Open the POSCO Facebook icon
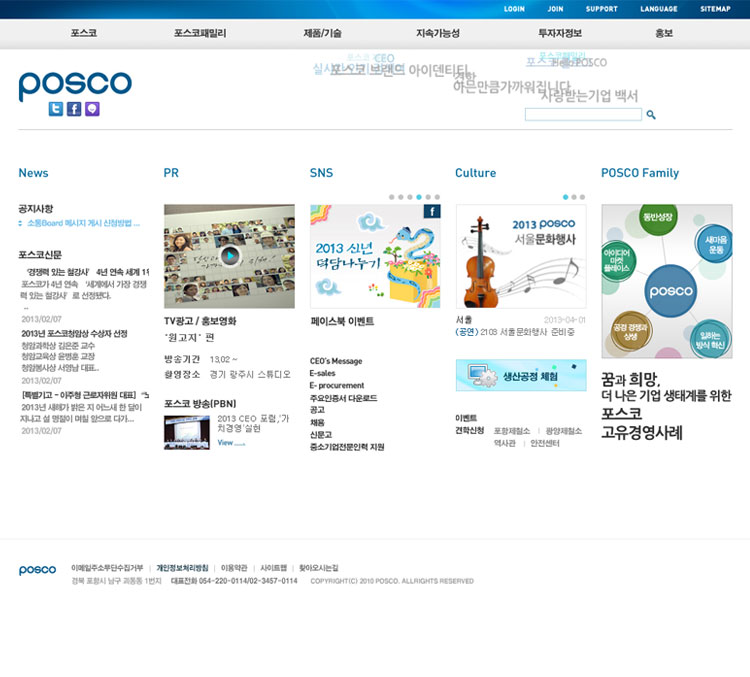750x677 pixels. coord(74,109)
